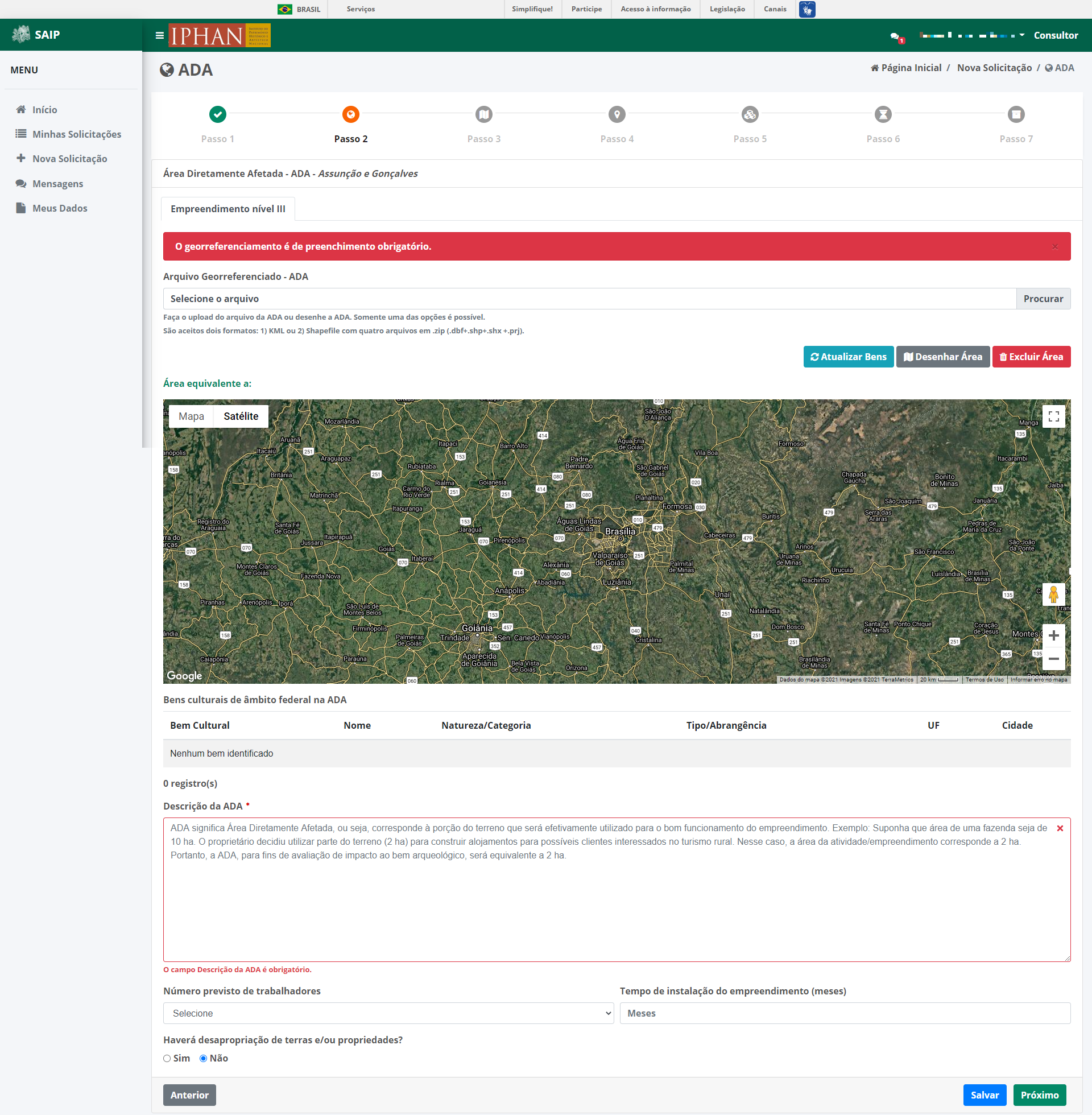Open the Canais top bar link

pos(775,9)
